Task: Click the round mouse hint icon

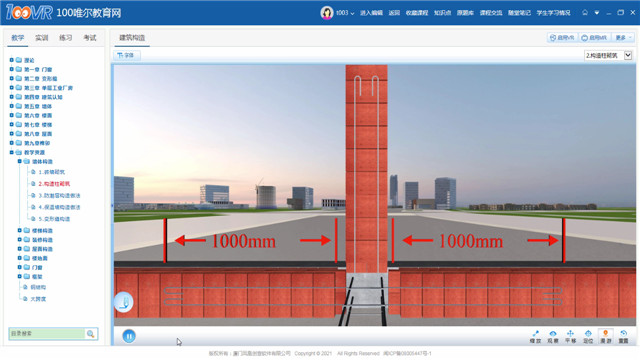Action: point(124,302)
